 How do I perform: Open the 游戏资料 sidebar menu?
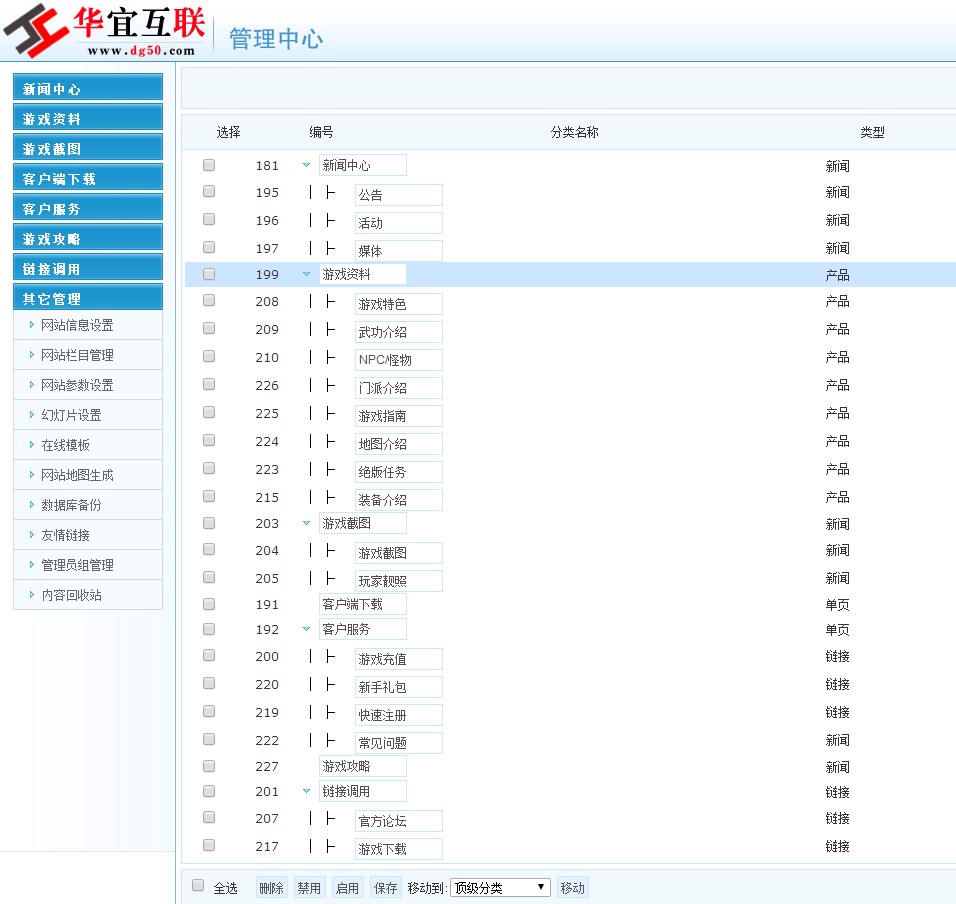[x=88, y=117]
